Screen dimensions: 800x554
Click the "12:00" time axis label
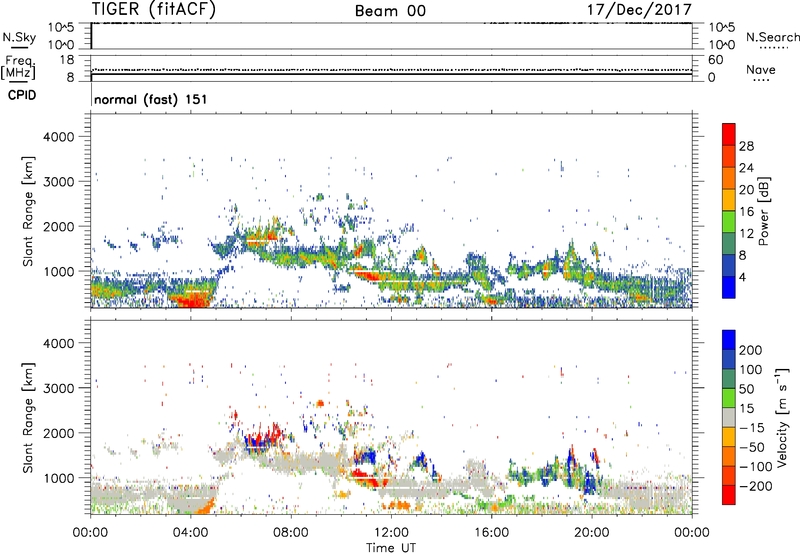pyautogui.click(x=391, y=533)
